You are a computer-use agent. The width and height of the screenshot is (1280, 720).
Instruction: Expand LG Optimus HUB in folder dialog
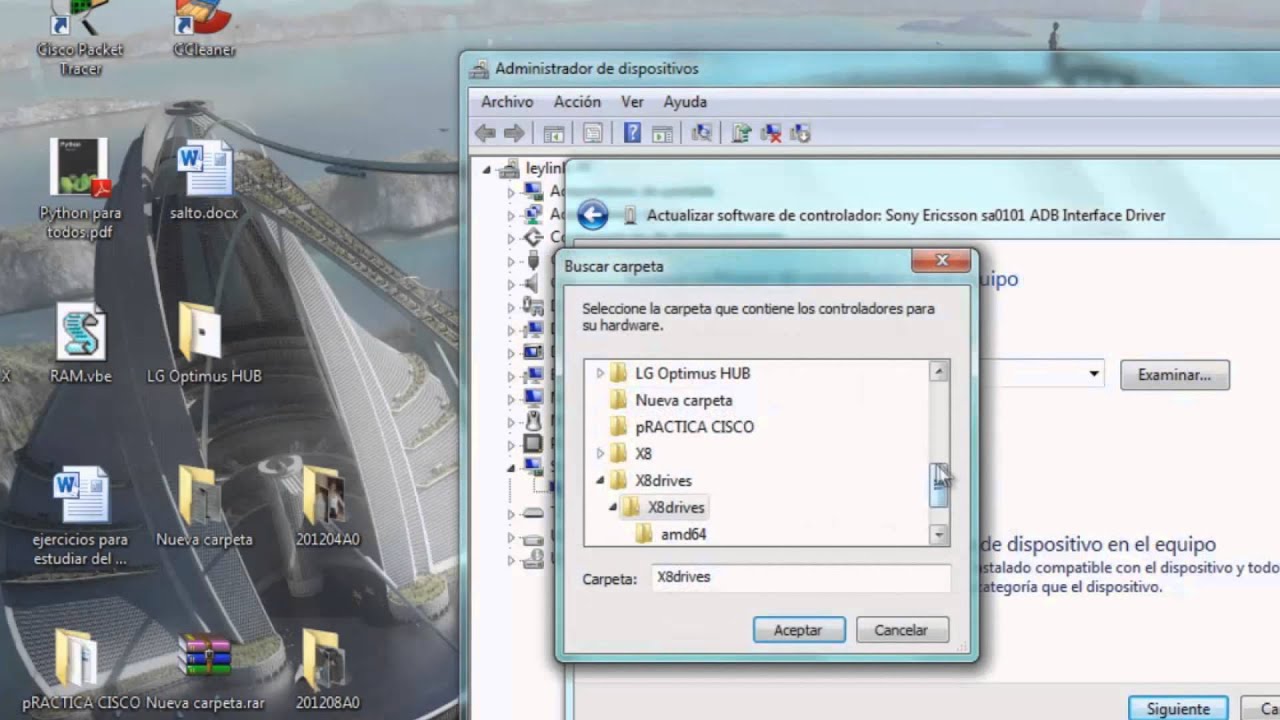pos(600,373)
